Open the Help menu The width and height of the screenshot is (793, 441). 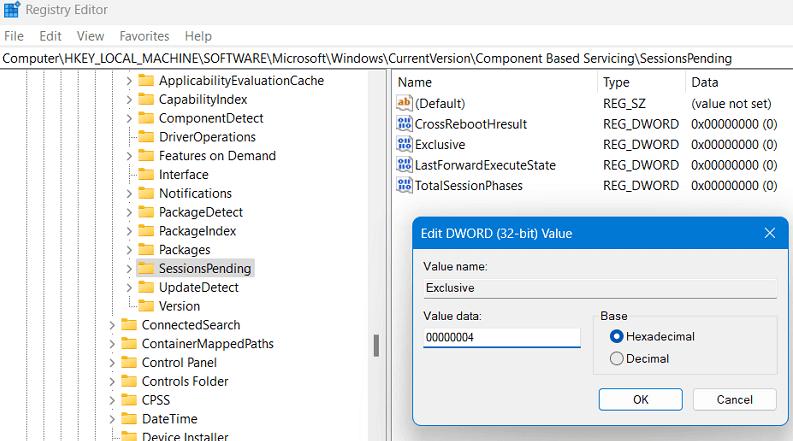198,36
